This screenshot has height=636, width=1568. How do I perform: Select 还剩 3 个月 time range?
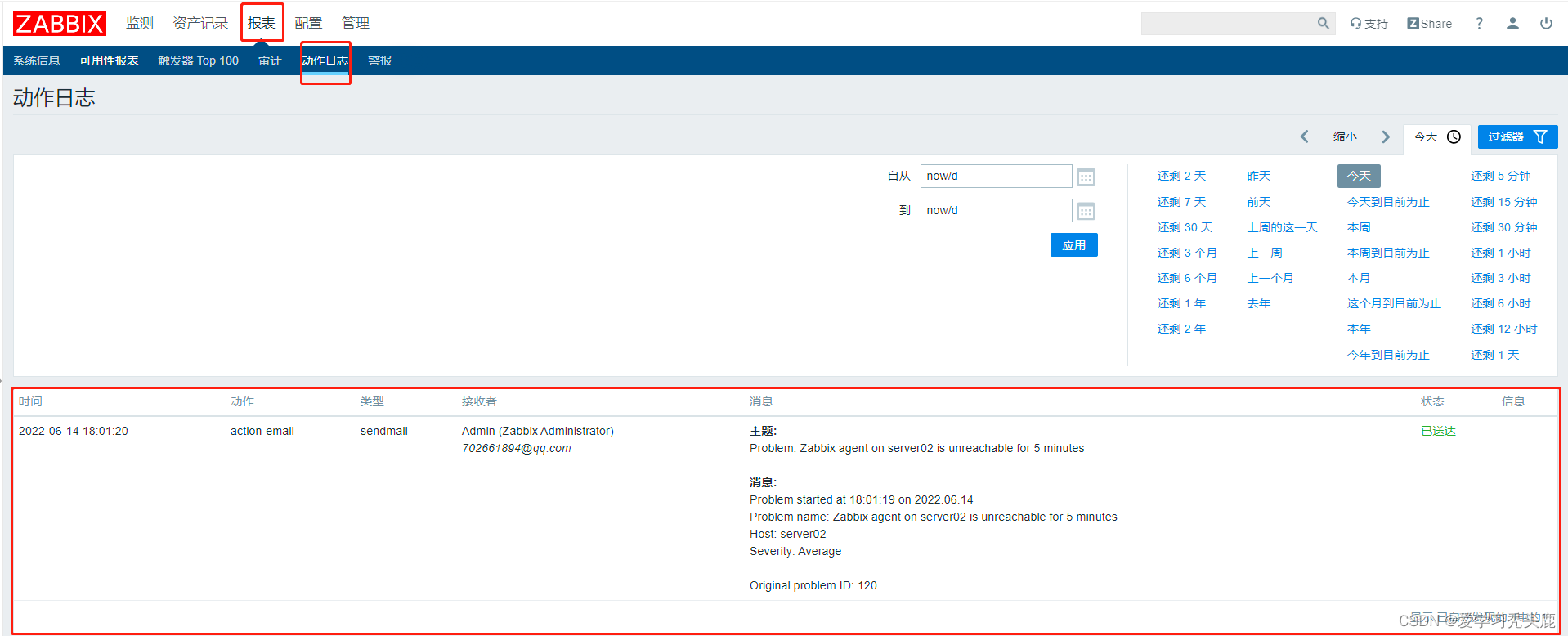pos(1187,253)
